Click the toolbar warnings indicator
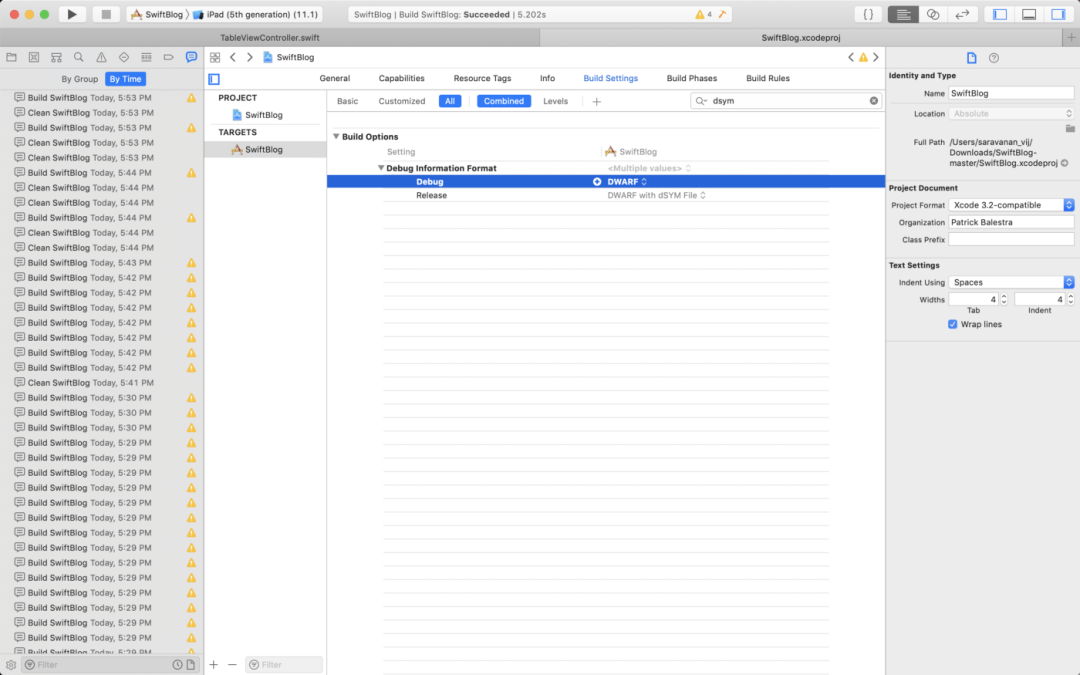Image resolution: width=1080 pixels, height=675 pixels. point(703,14)
